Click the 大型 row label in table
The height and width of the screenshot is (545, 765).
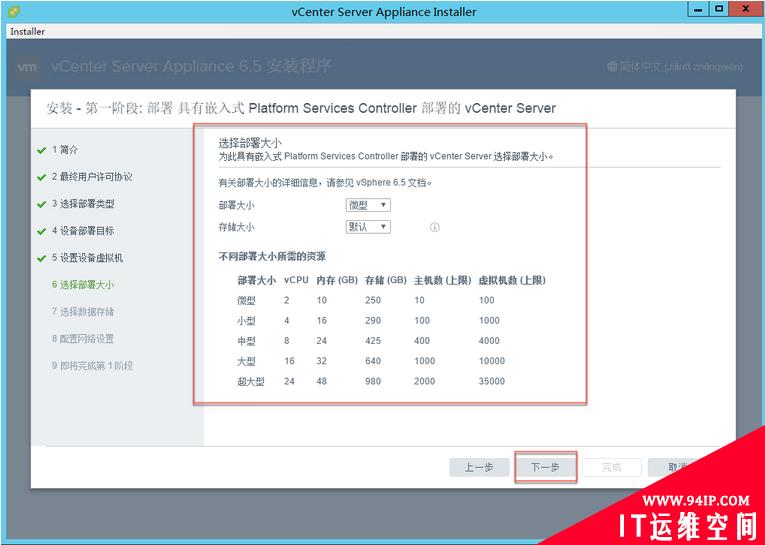[x=246, y=361]
